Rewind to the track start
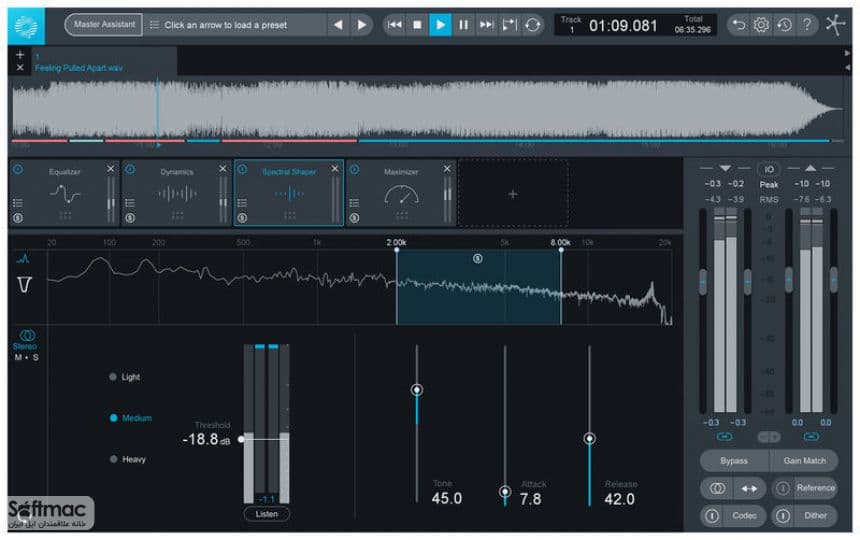The height and width of the screenshot is (540, 860). [x=394, y=25]
